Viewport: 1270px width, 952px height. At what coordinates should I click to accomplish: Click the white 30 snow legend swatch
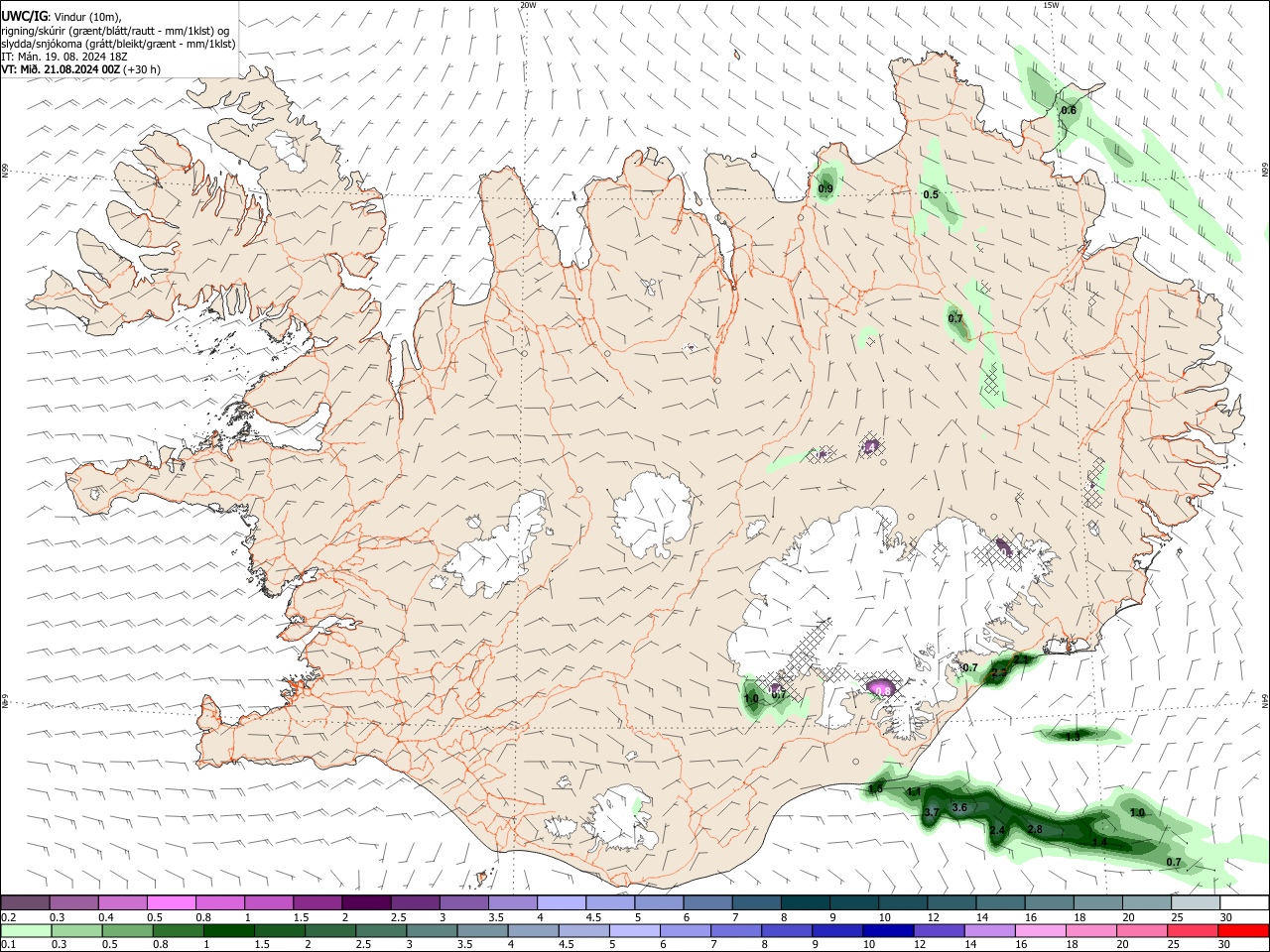coord(1244,902)
